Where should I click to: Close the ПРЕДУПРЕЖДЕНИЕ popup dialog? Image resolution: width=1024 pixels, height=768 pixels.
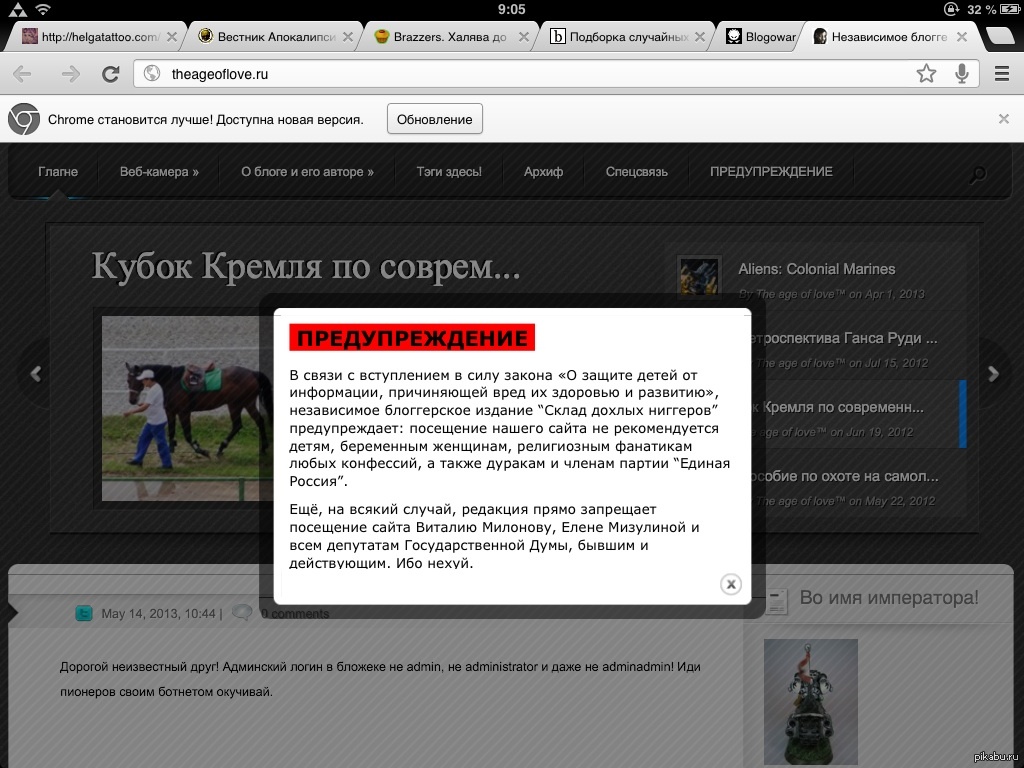pos(731,584)
